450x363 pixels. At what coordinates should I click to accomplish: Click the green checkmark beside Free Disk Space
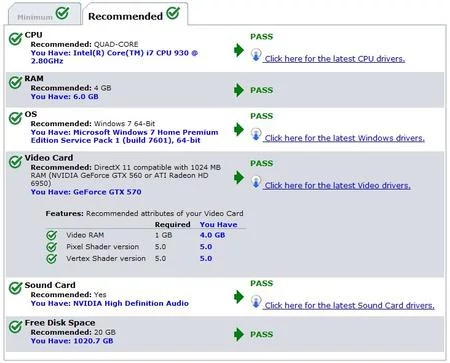(15, 327)
